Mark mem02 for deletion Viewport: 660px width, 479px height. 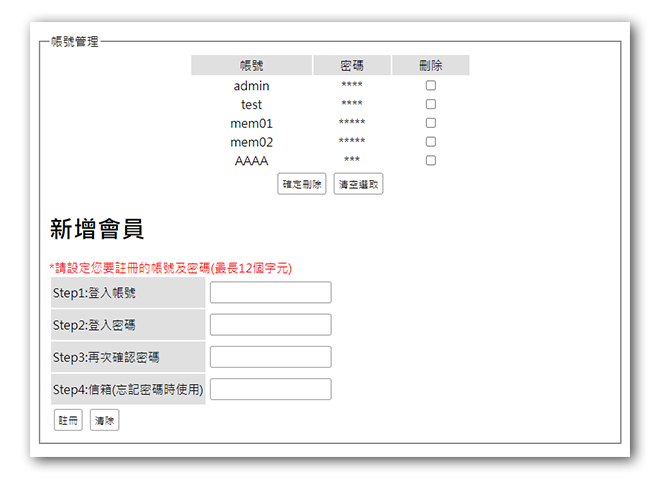(431, 142)
